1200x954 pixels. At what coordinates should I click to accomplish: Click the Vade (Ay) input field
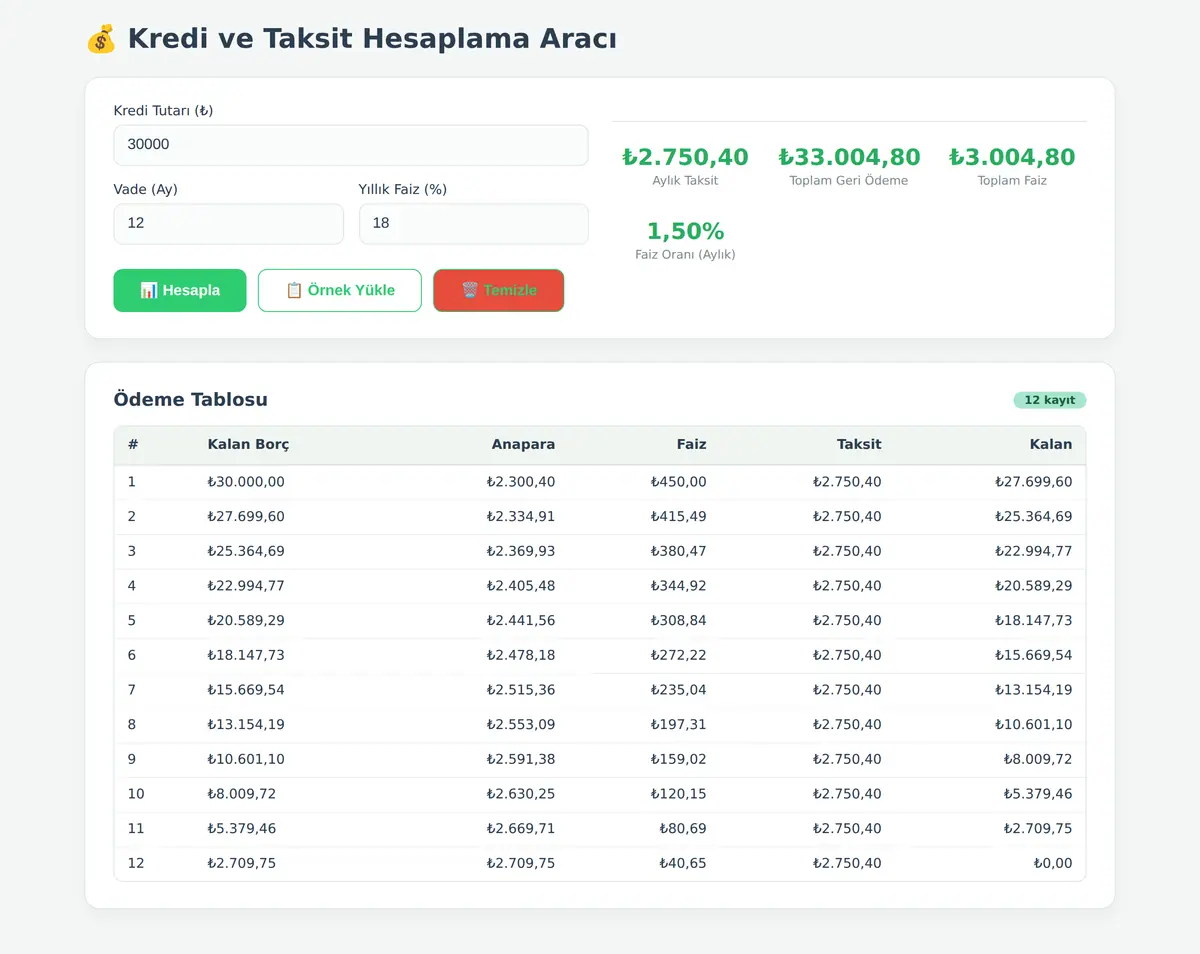point(229,224)
